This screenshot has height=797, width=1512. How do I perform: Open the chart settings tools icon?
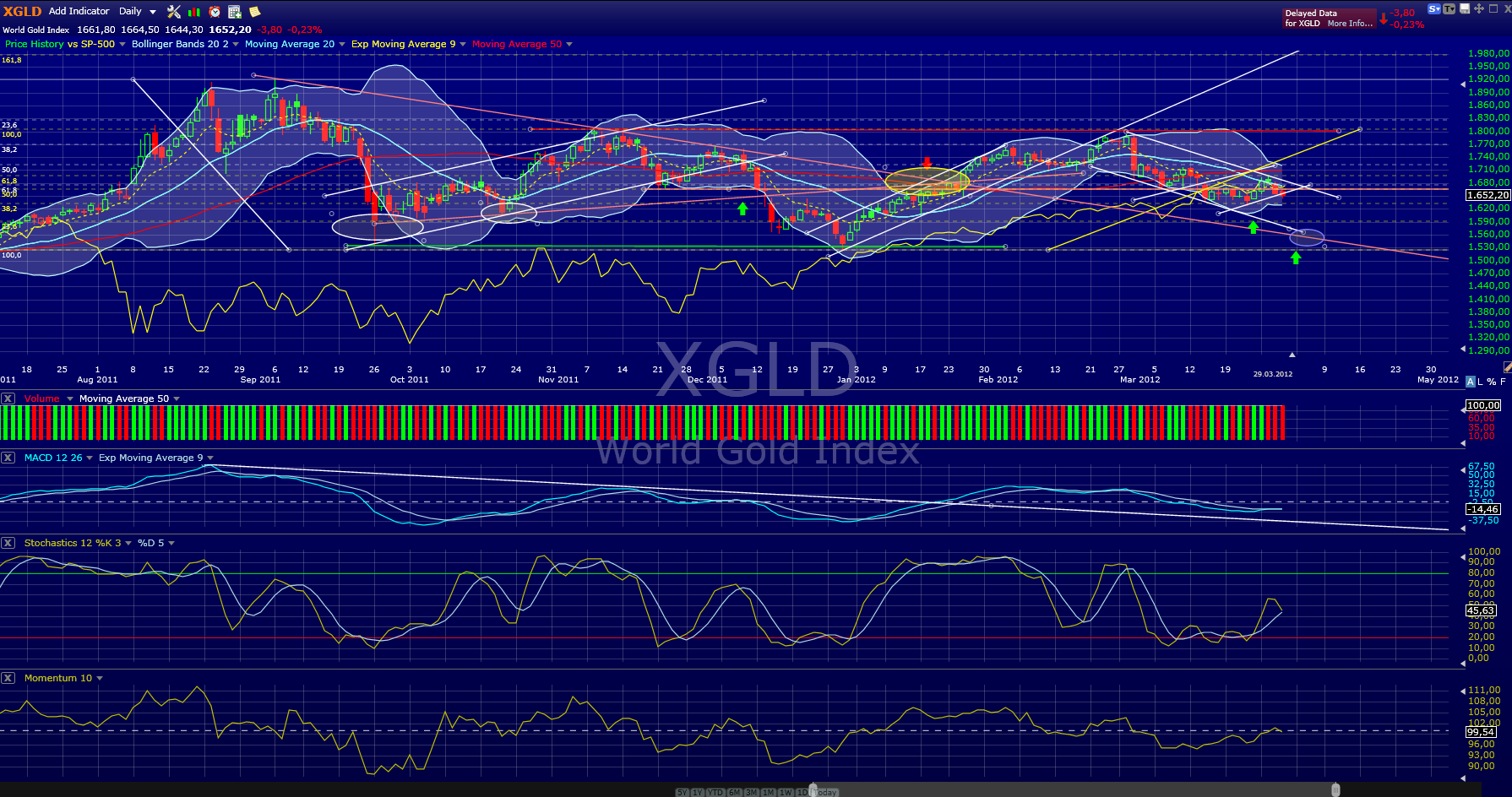(174, 12)
